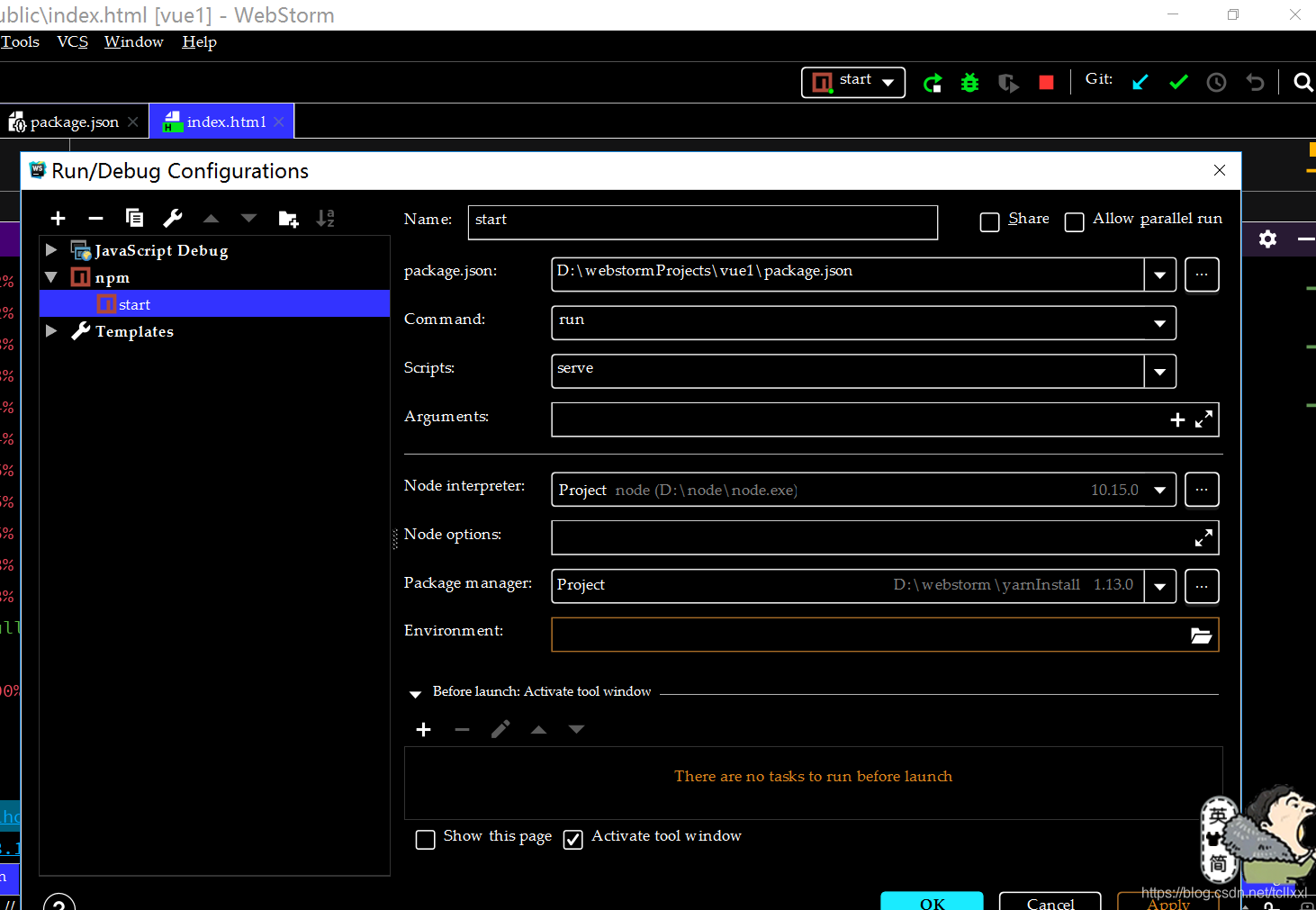This screenshot has width=1316, height=910.
Task: Commit changes with Git checkmark
Action: tap(1178, 83)
